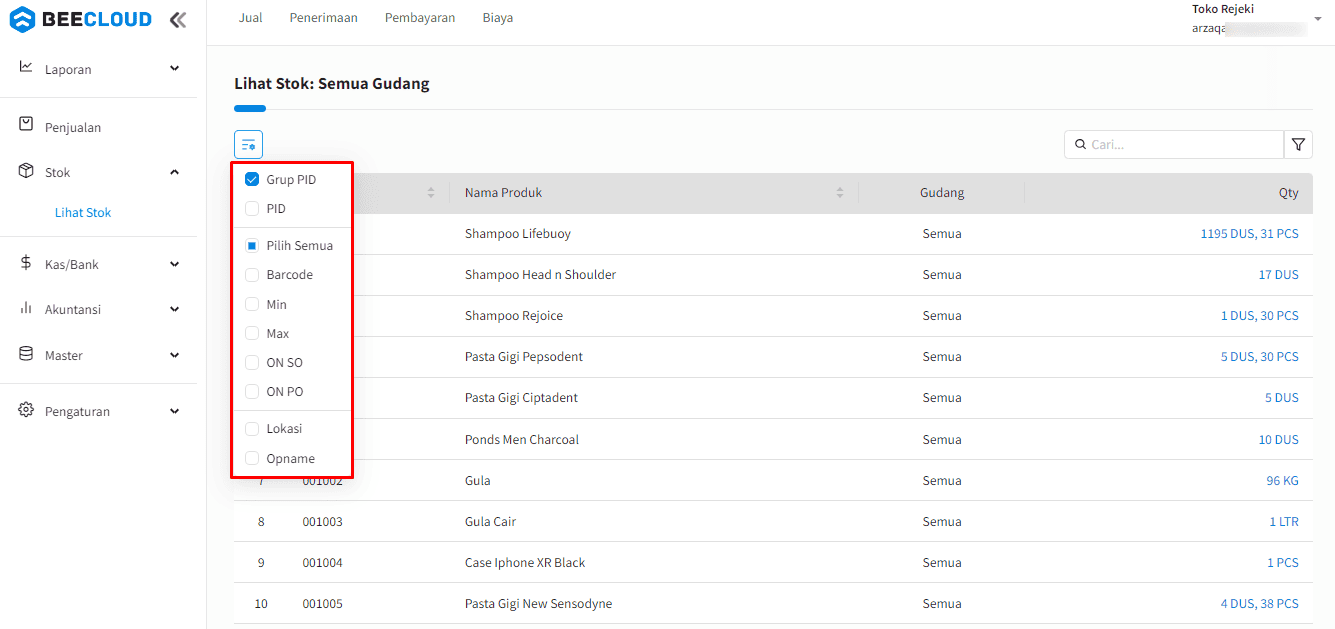The height and width of the screenshot is (629, 1335).
Task: Click product code 001004
Action: point(323,563)
